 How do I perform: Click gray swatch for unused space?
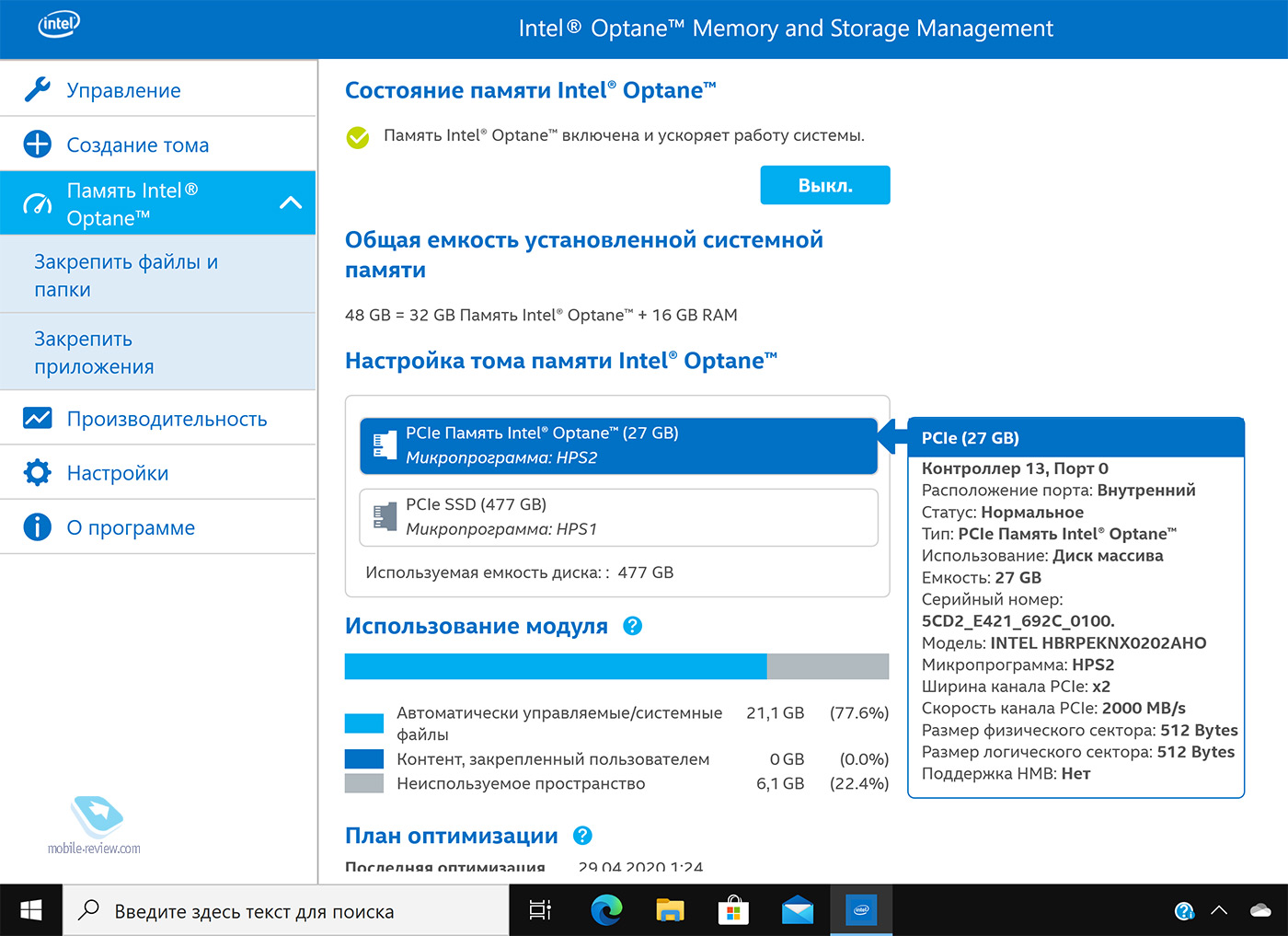[x=364, y=783]
